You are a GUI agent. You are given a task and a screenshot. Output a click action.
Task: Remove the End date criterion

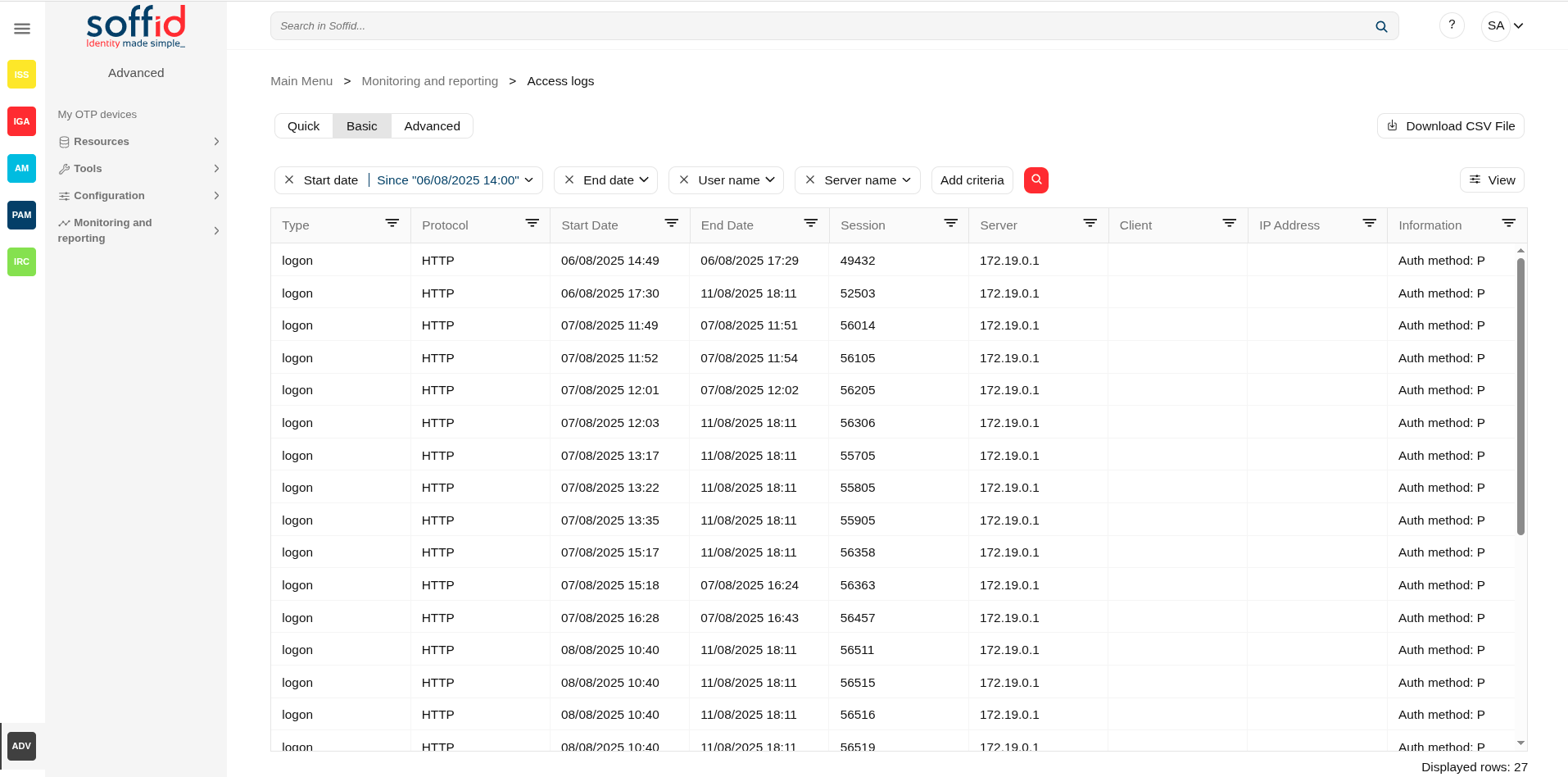coord(569,179)
